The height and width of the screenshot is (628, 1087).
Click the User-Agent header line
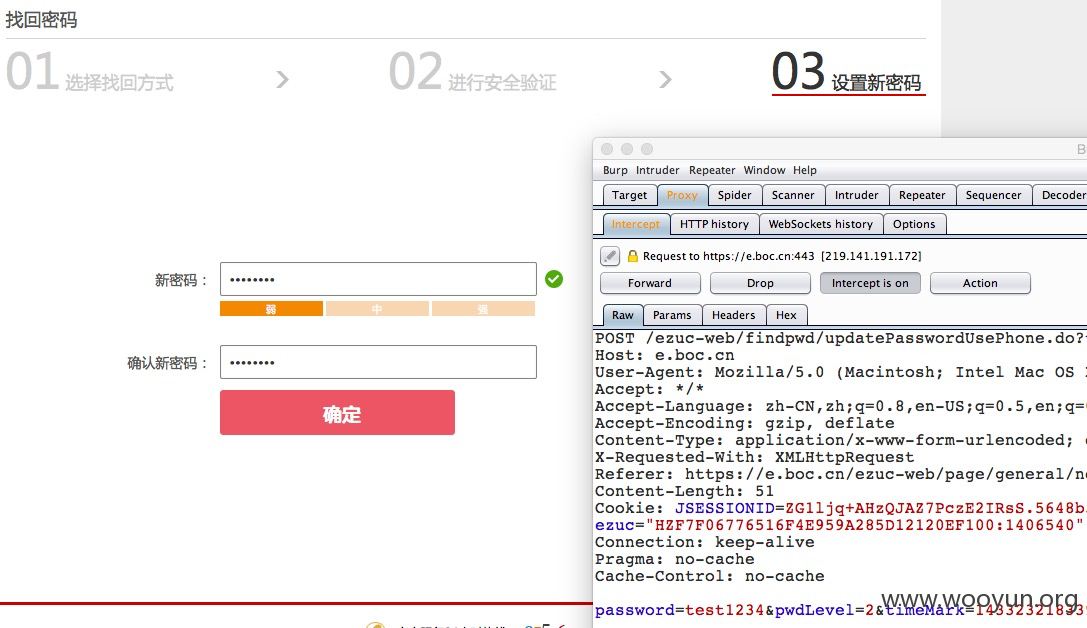coord(840,372)
